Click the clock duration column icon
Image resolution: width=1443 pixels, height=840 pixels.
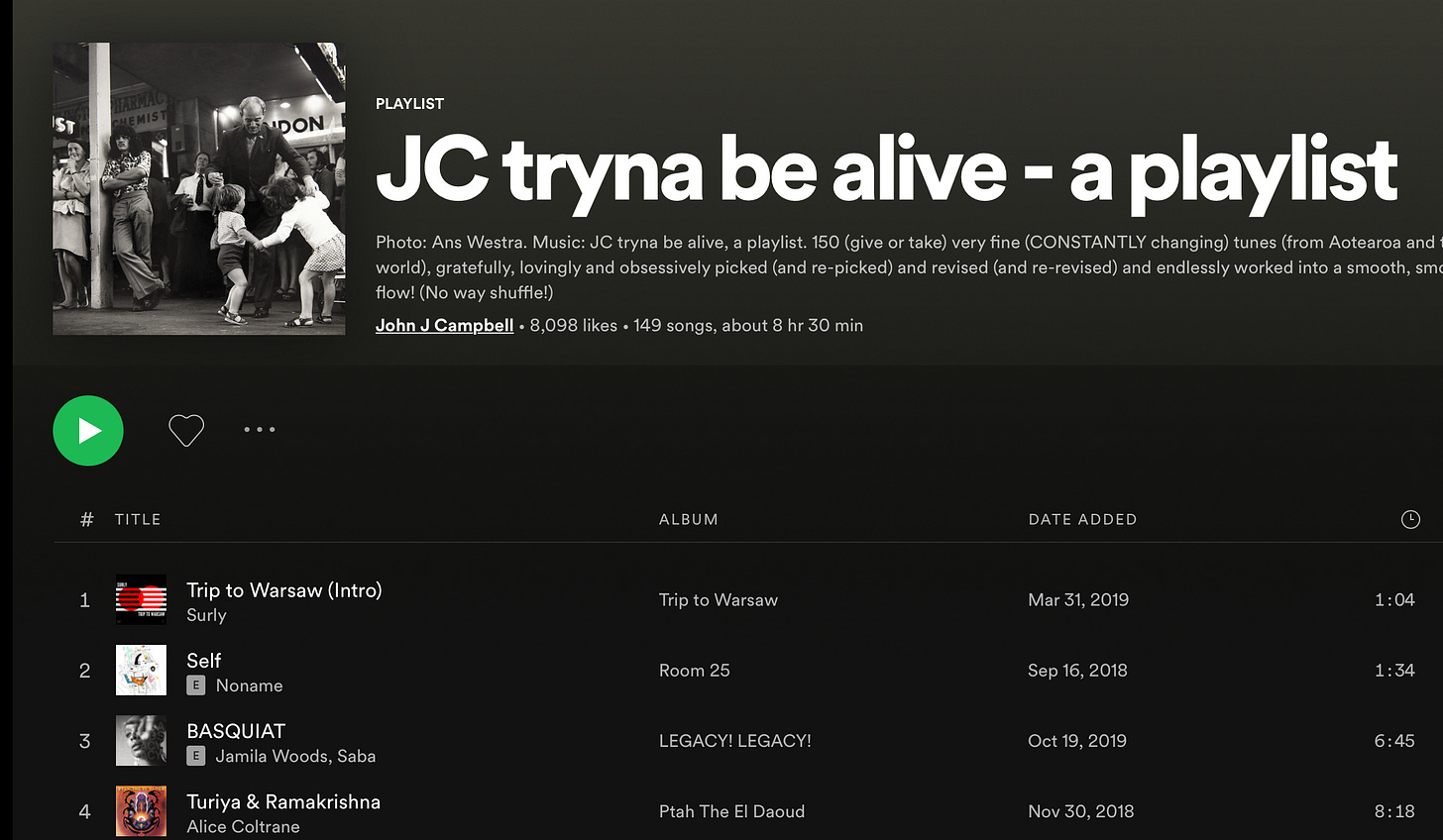pyautogui.click(x=1410, y=519)
